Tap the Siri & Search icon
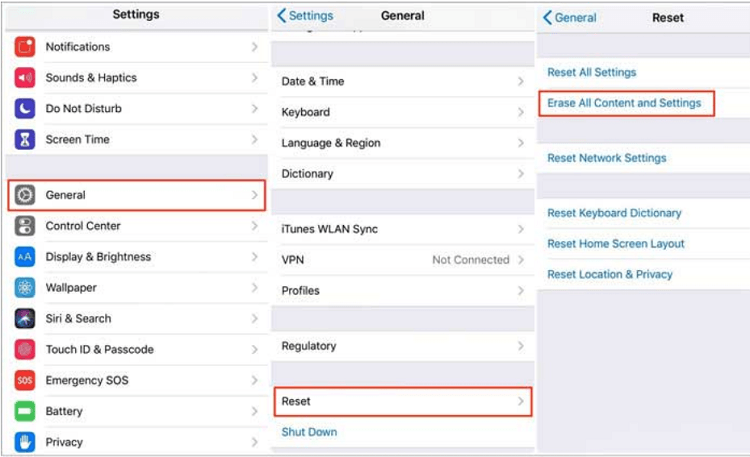The width and height of the screenshot is (750, 457). [x=25, y=319]
